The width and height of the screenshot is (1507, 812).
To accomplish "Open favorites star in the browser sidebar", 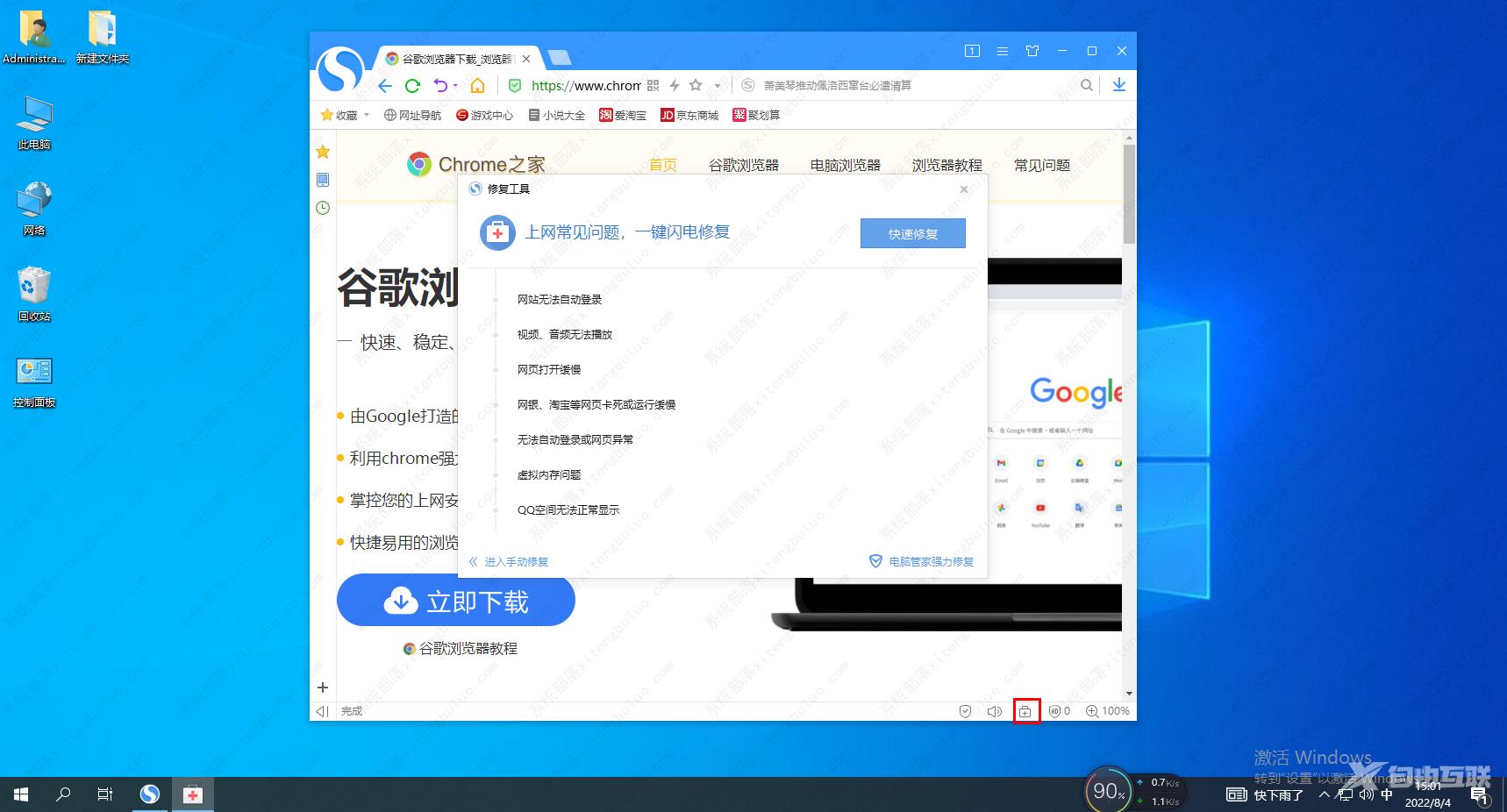I will [323, 152].
